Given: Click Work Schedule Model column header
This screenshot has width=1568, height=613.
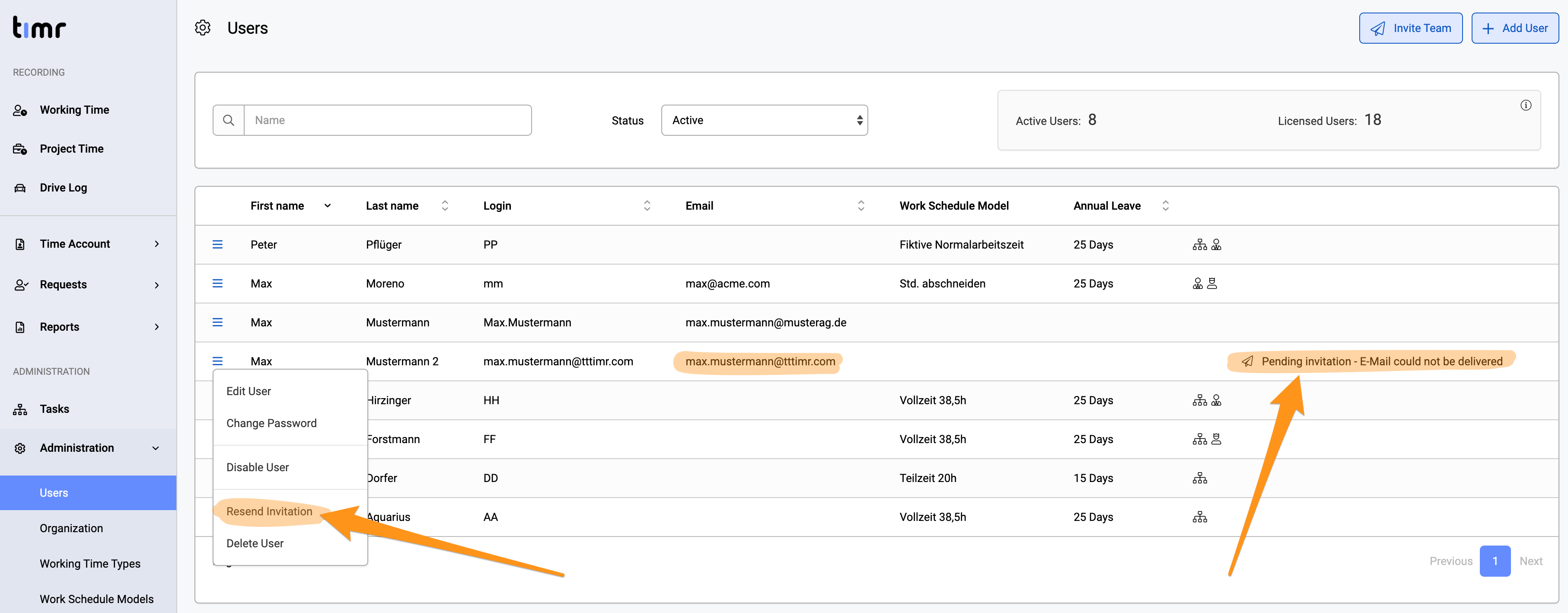Looking at the screenshot, I should (x=954, y=206).
